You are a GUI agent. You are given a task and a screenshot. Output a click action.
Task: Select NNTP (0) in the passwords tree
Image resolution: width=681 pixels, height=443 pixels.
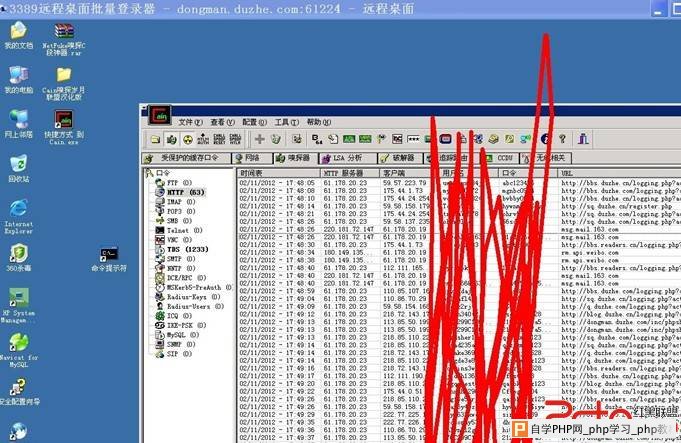coord(175,268)
